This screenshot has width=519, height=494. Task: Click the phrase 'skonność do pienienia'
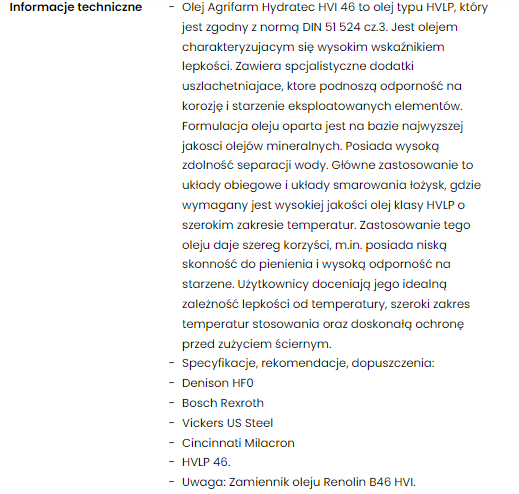point(247,264)
